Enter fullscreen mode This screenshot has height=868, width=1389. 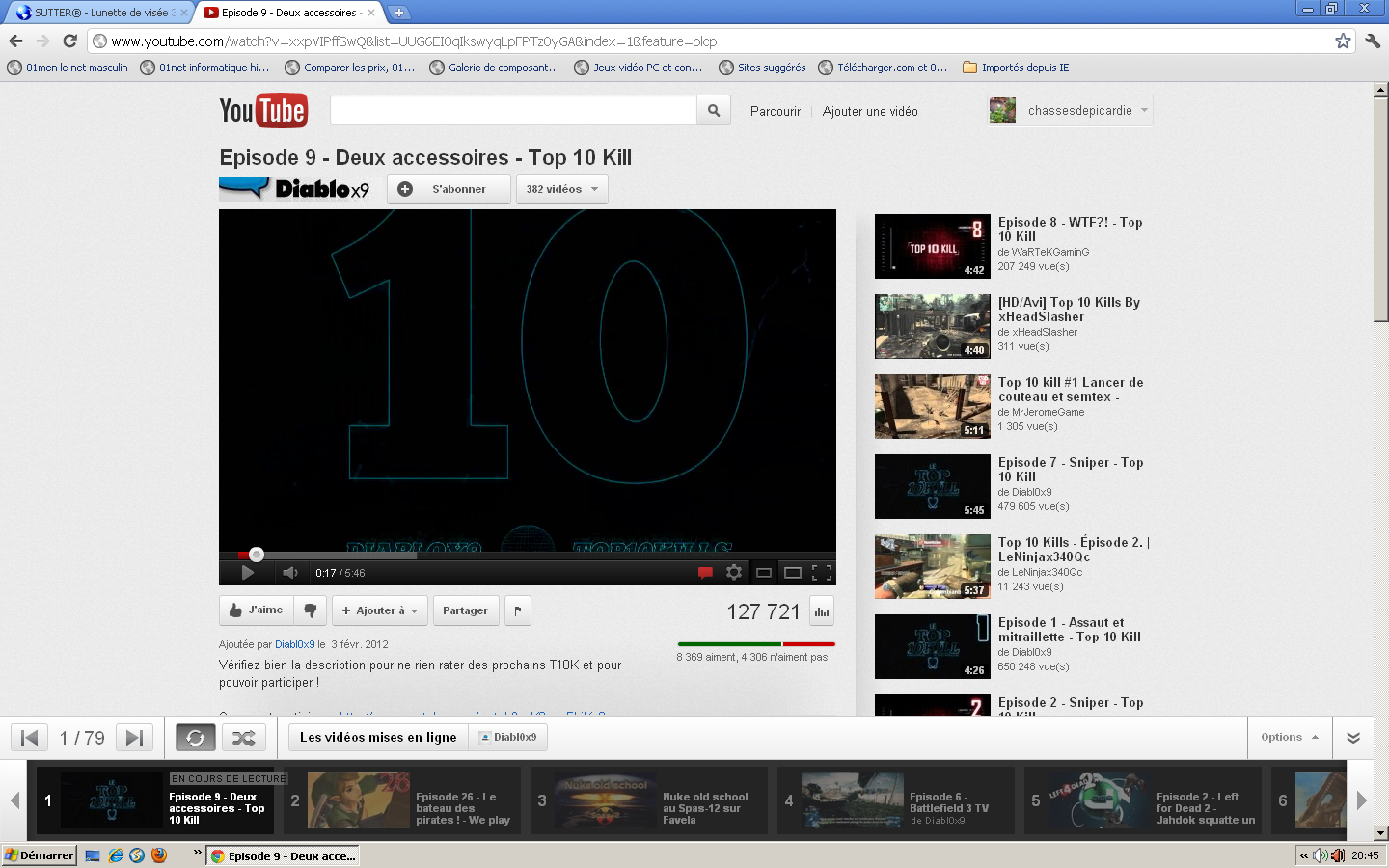point(822,573)
